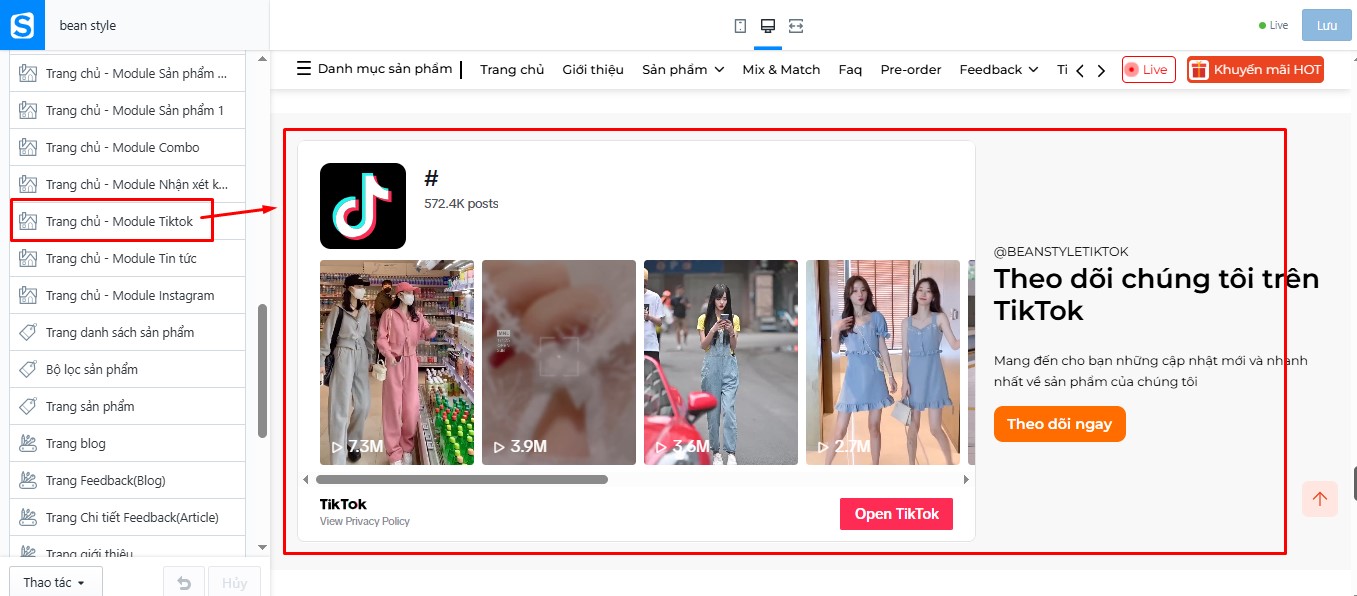Image resolution: width=1357 pixels, height=596 pixels.
Task: Click the undo arrow button
Action: [x=184, y=583]
